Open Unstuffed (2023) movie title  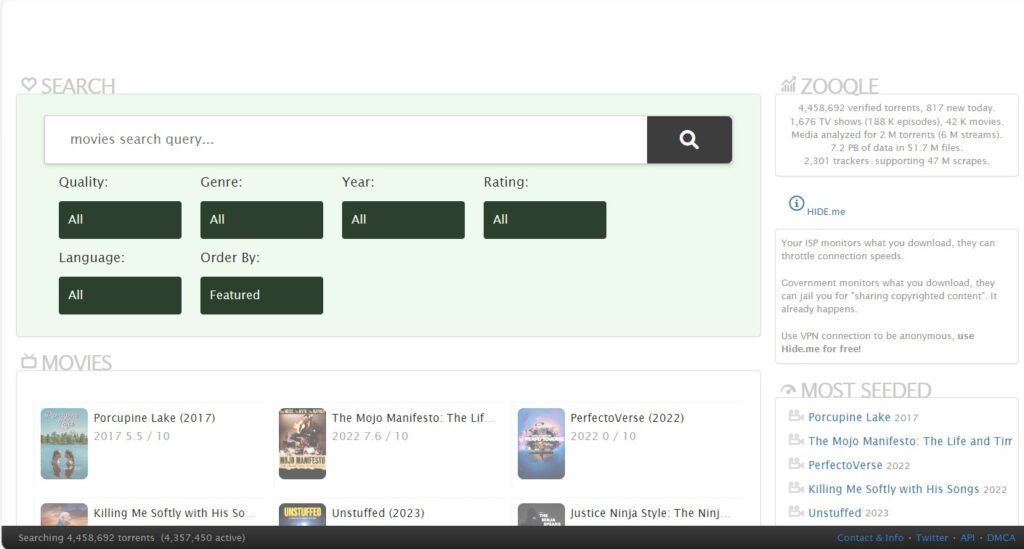tap(378, 513)
